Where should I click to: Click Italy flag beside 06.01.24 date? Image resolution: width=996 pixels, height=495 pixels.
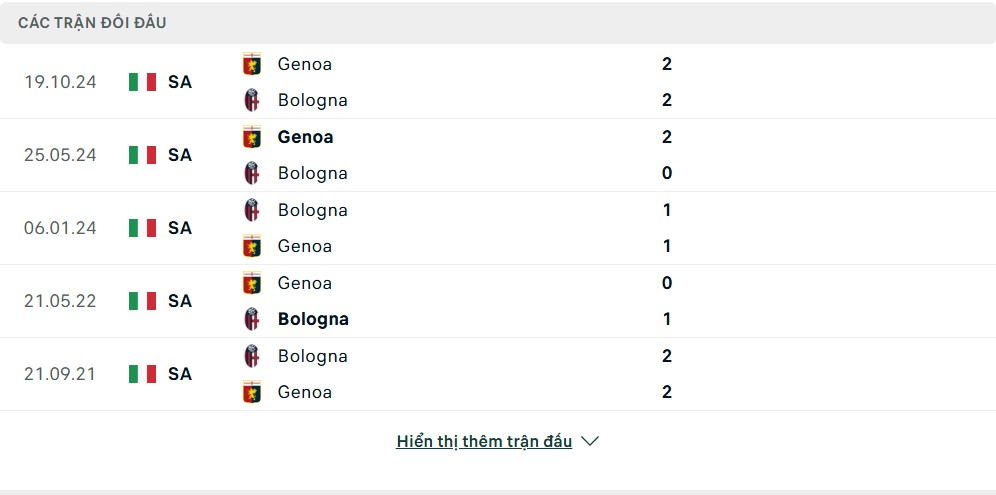click(142, 227)
